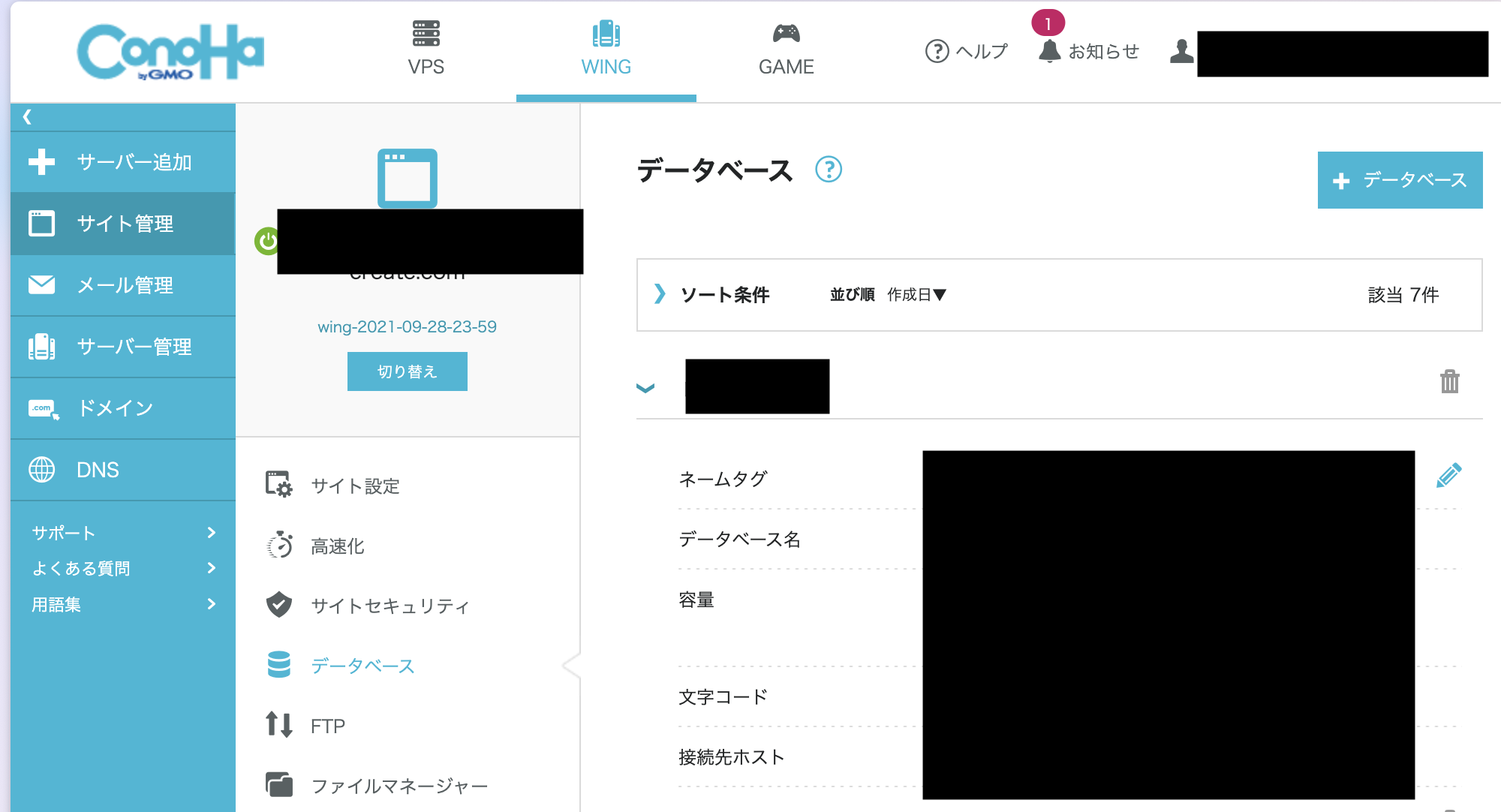Click the green power status icon

coord(266,242)
